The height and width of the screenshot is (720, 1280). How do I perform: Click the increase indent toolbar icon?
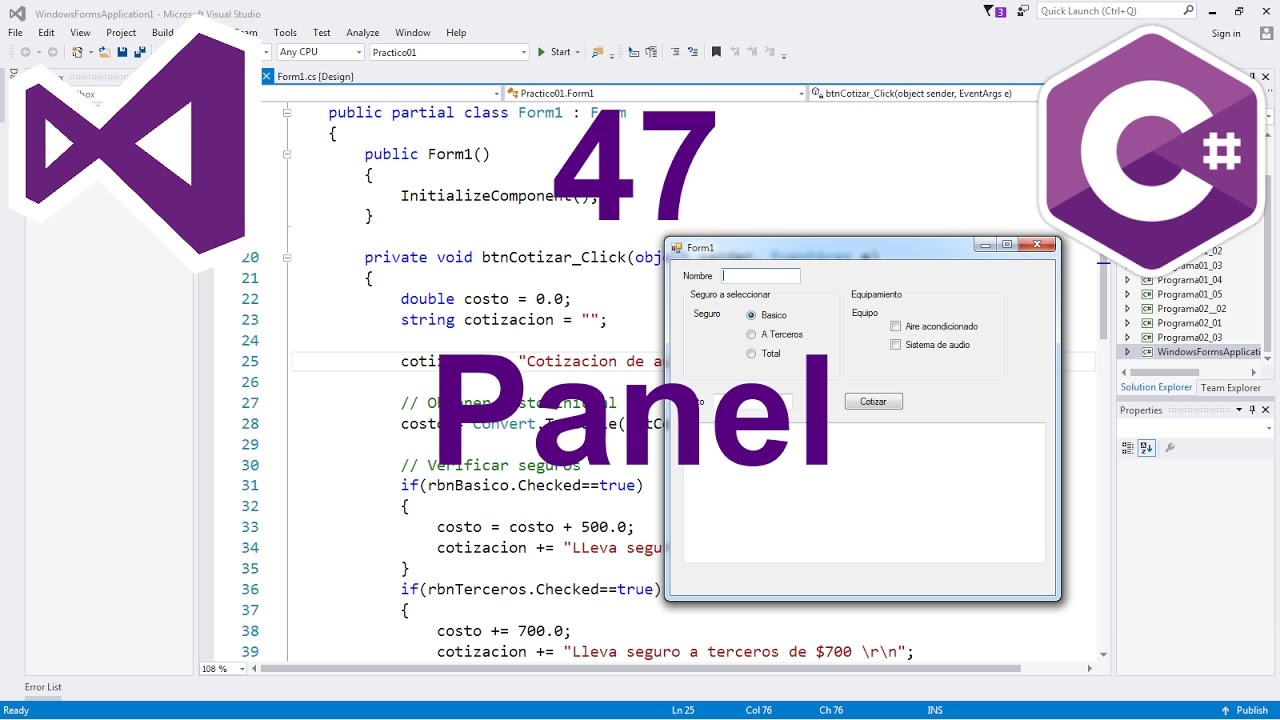[651, 52]
